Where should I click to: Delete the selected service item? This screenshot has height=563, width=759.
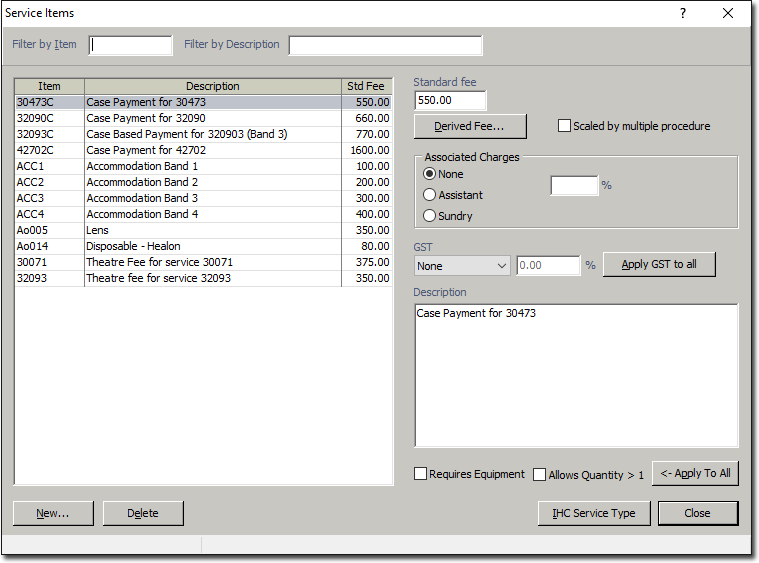point(143,513)
